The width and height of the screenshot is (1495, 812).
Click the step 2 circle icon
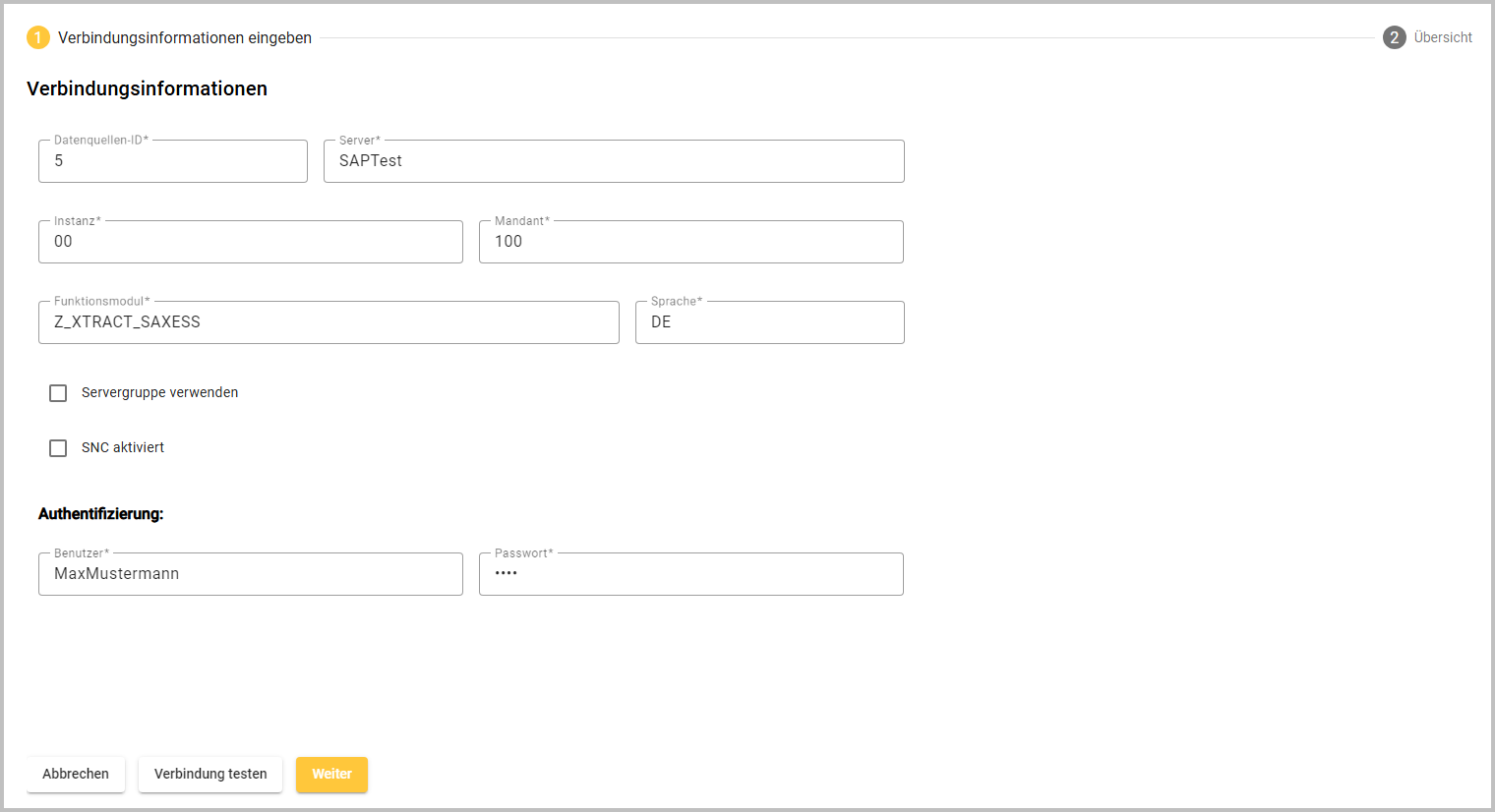point(1394,37)
